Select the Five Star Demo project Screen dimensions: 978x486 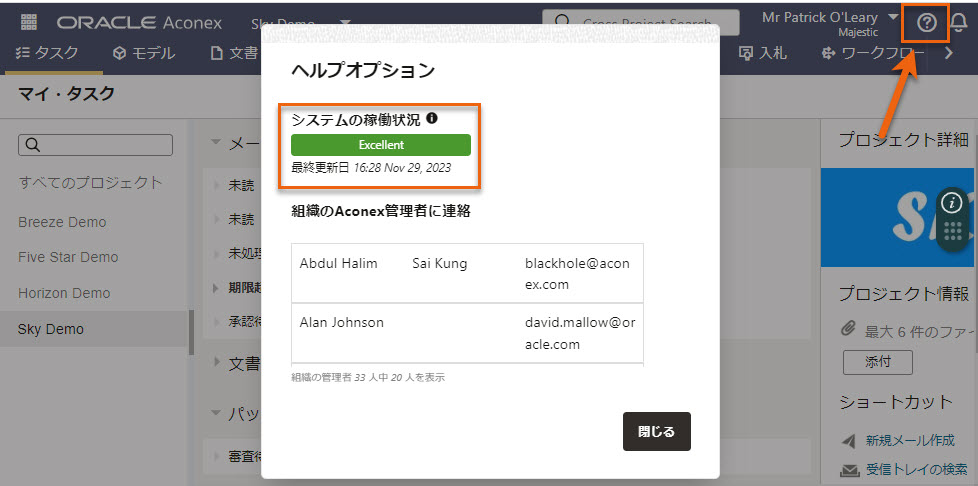pos(68,257)
